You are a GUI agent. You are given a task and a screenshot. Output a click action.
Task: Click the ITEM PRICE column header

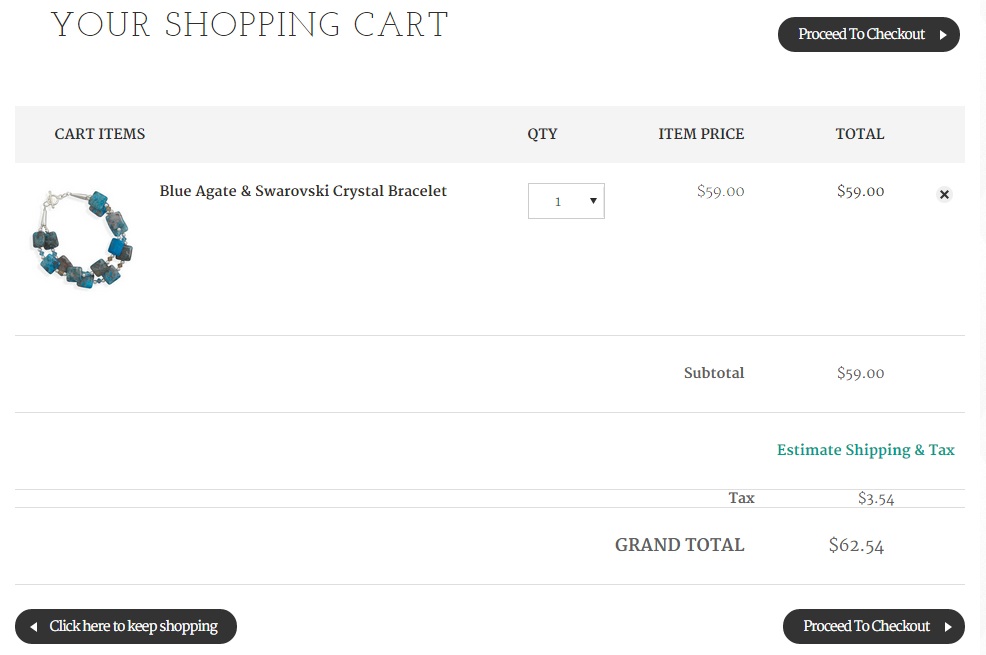coord(701,134)
